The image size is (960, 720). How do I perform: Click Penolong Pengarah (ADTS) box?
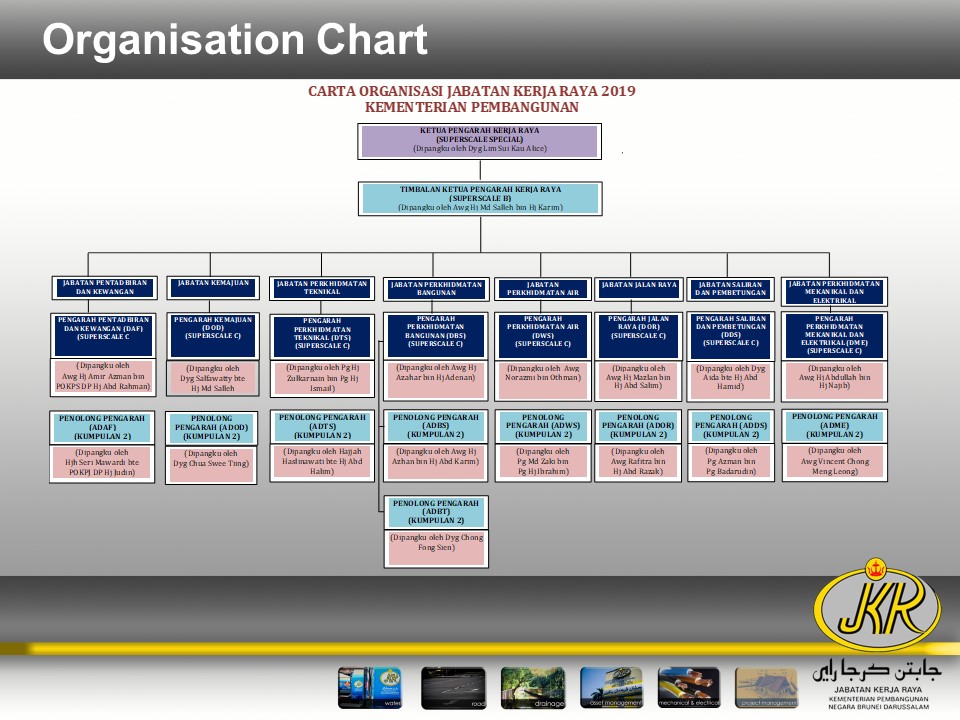click(x=322, y=427)
